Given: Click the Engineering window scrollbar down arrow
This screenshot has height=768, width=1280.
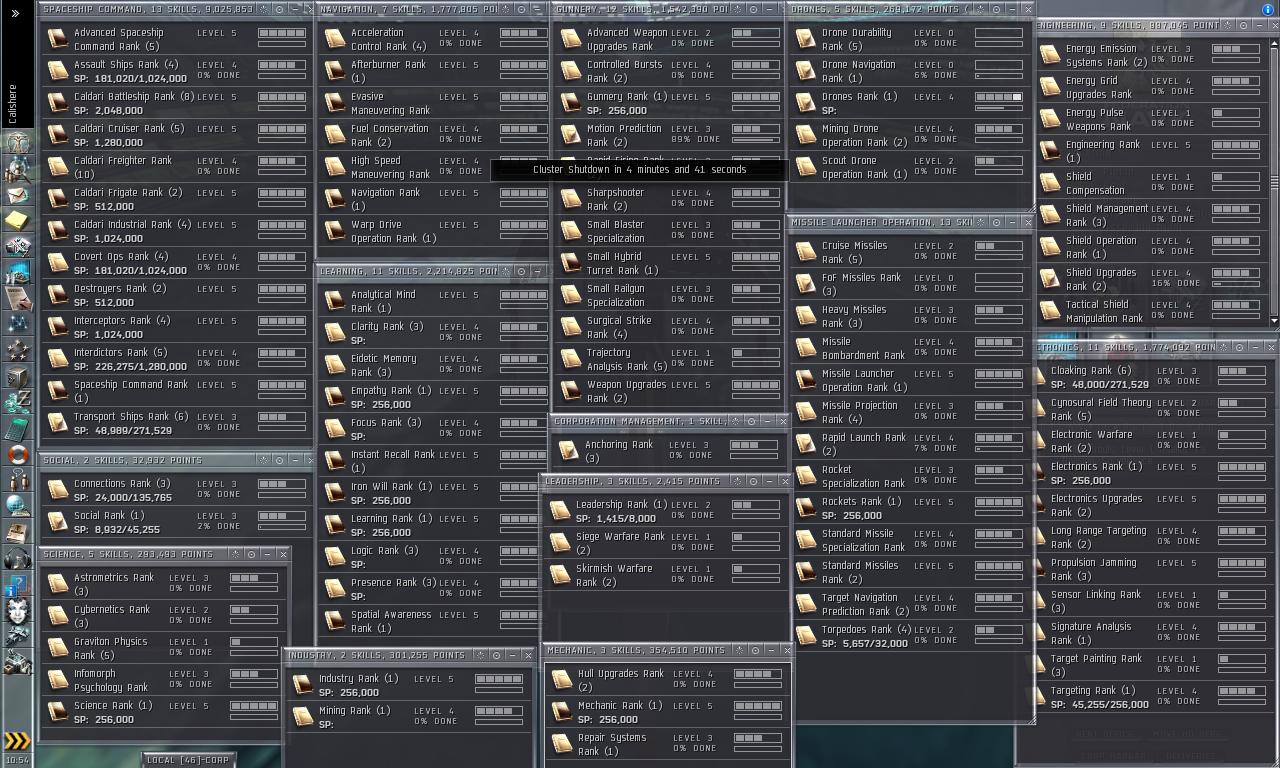Looking at the screenshot, I should coord(1273,320).
